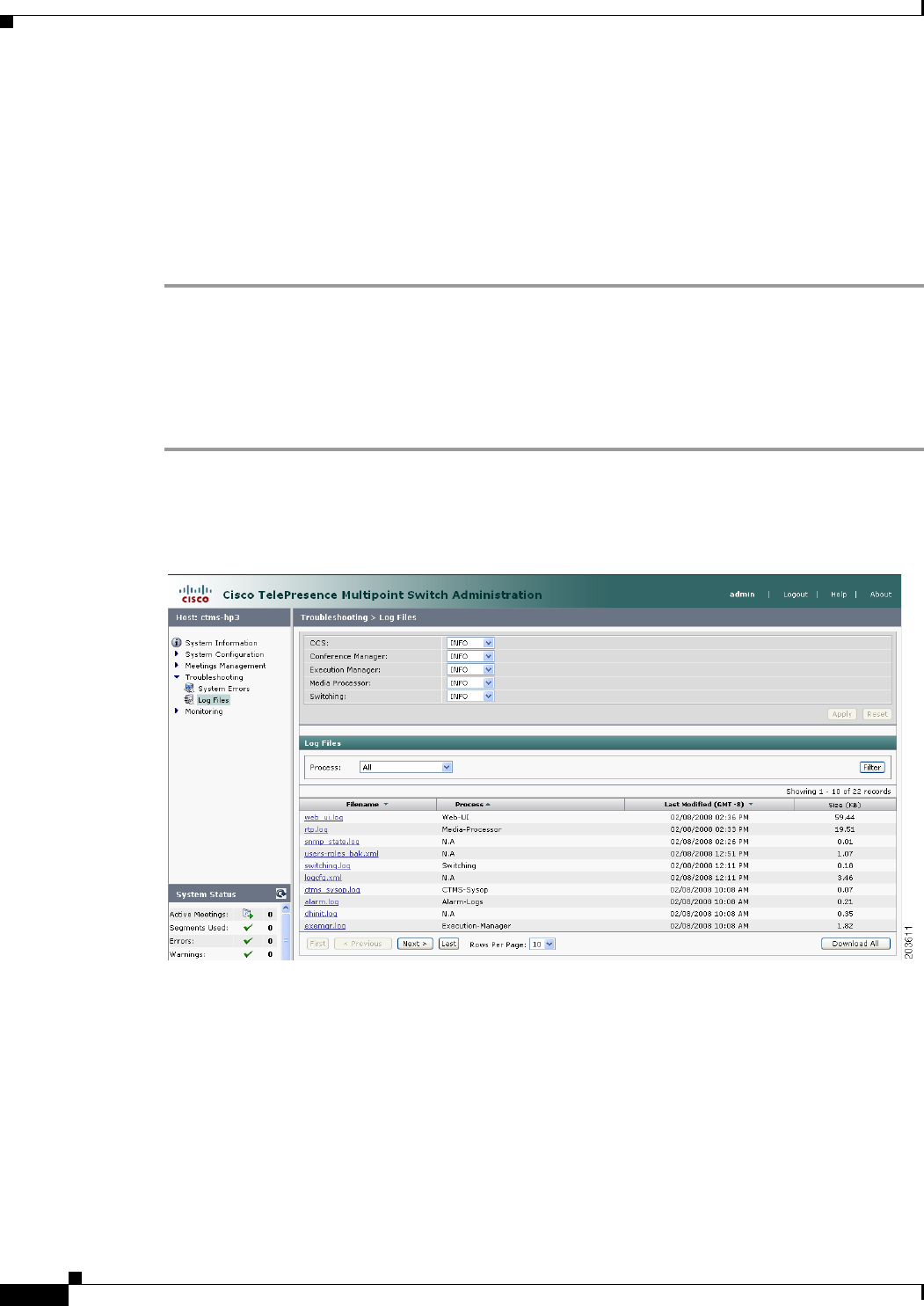Click the Errors green checkmark icon
The width and height of the screenshot is (924, 1306).
[248, 941]
